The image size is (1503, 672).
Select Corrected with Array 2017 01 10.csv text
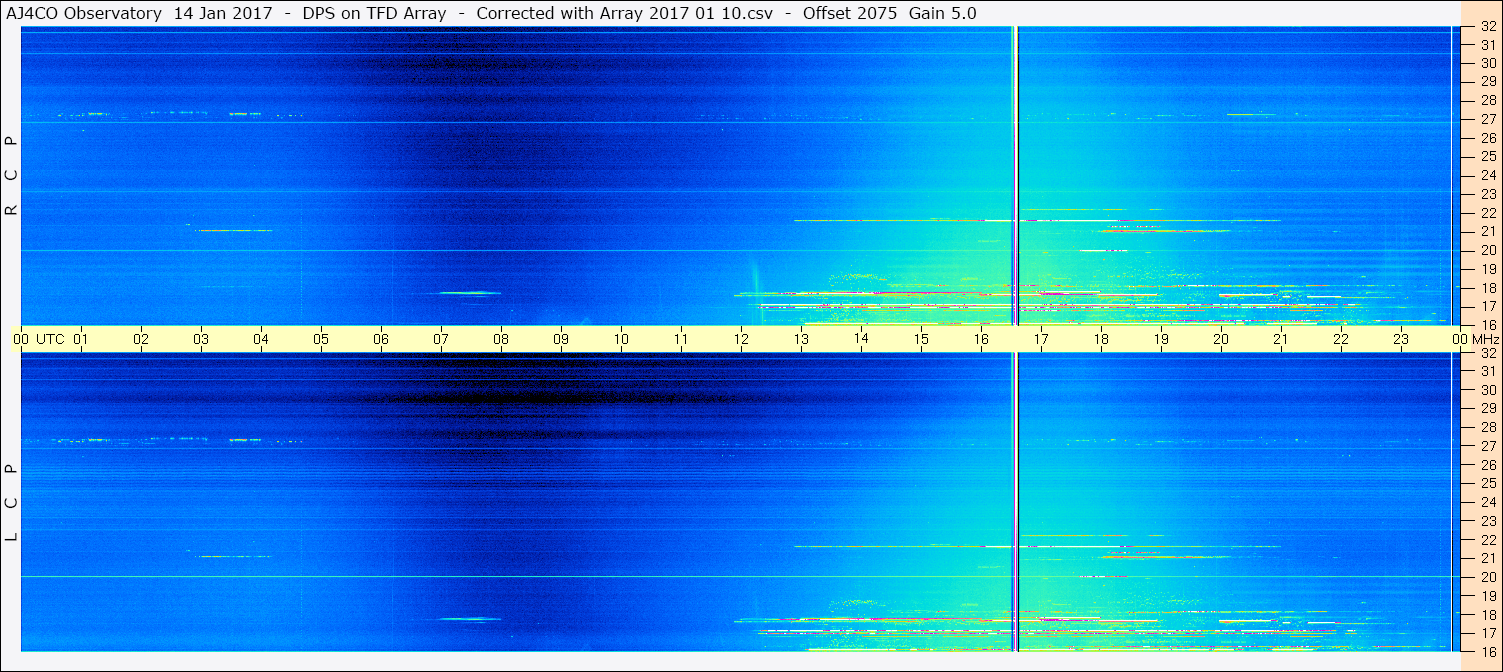coord(624,13)
